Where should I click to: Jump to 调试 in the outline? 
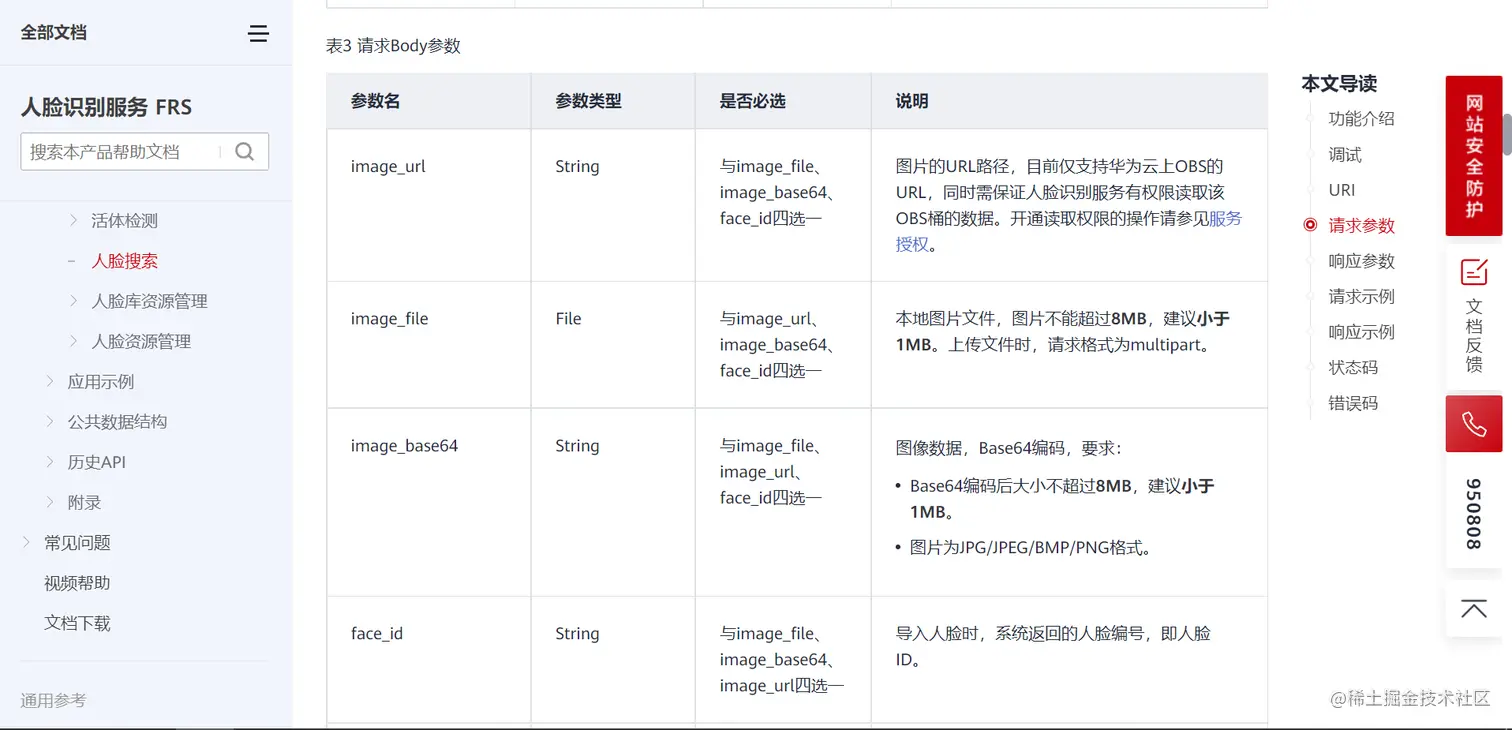point(1345,155)
